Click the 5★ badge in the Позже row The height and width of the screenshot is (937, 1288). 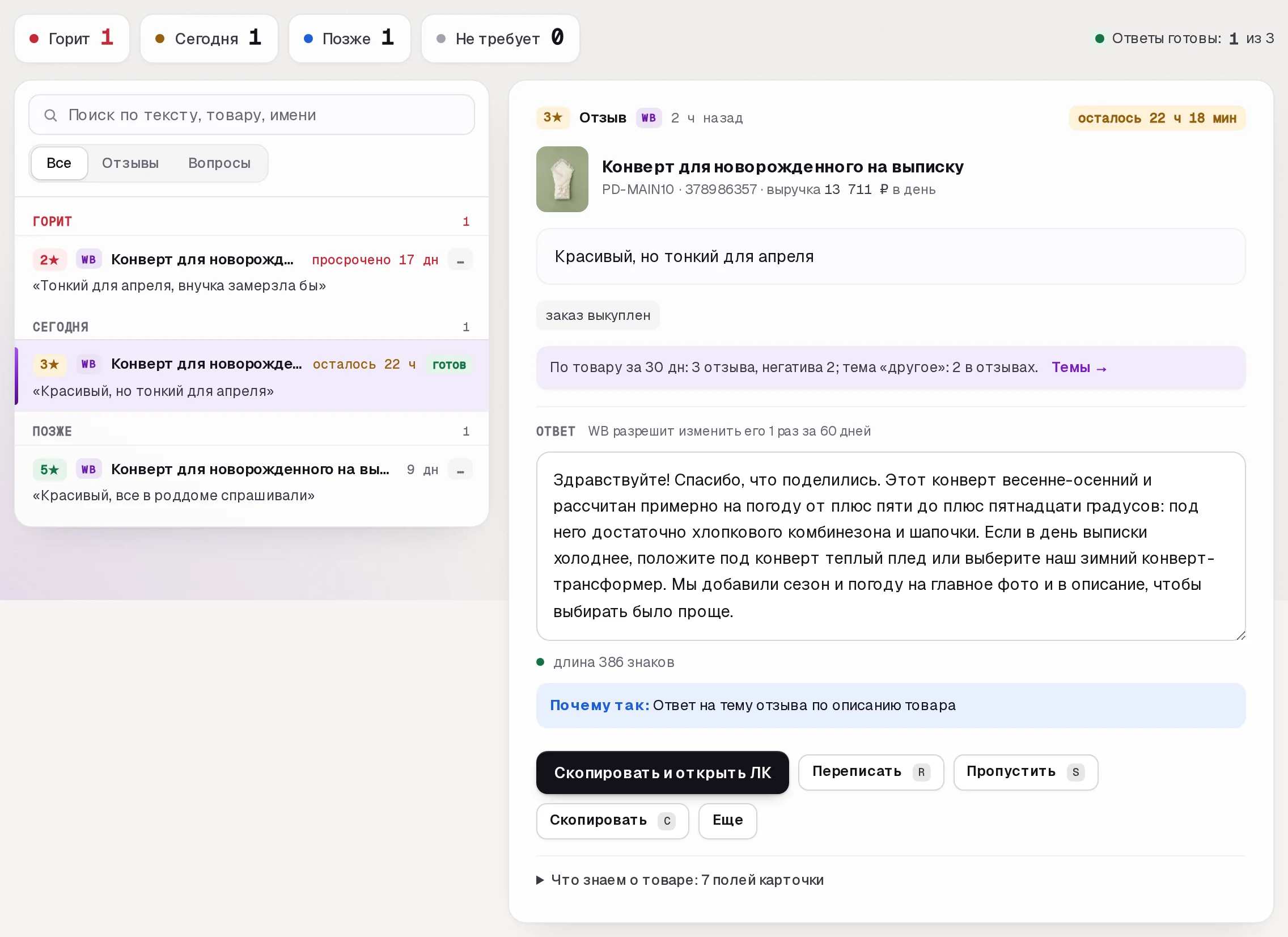tap(49, 470)
